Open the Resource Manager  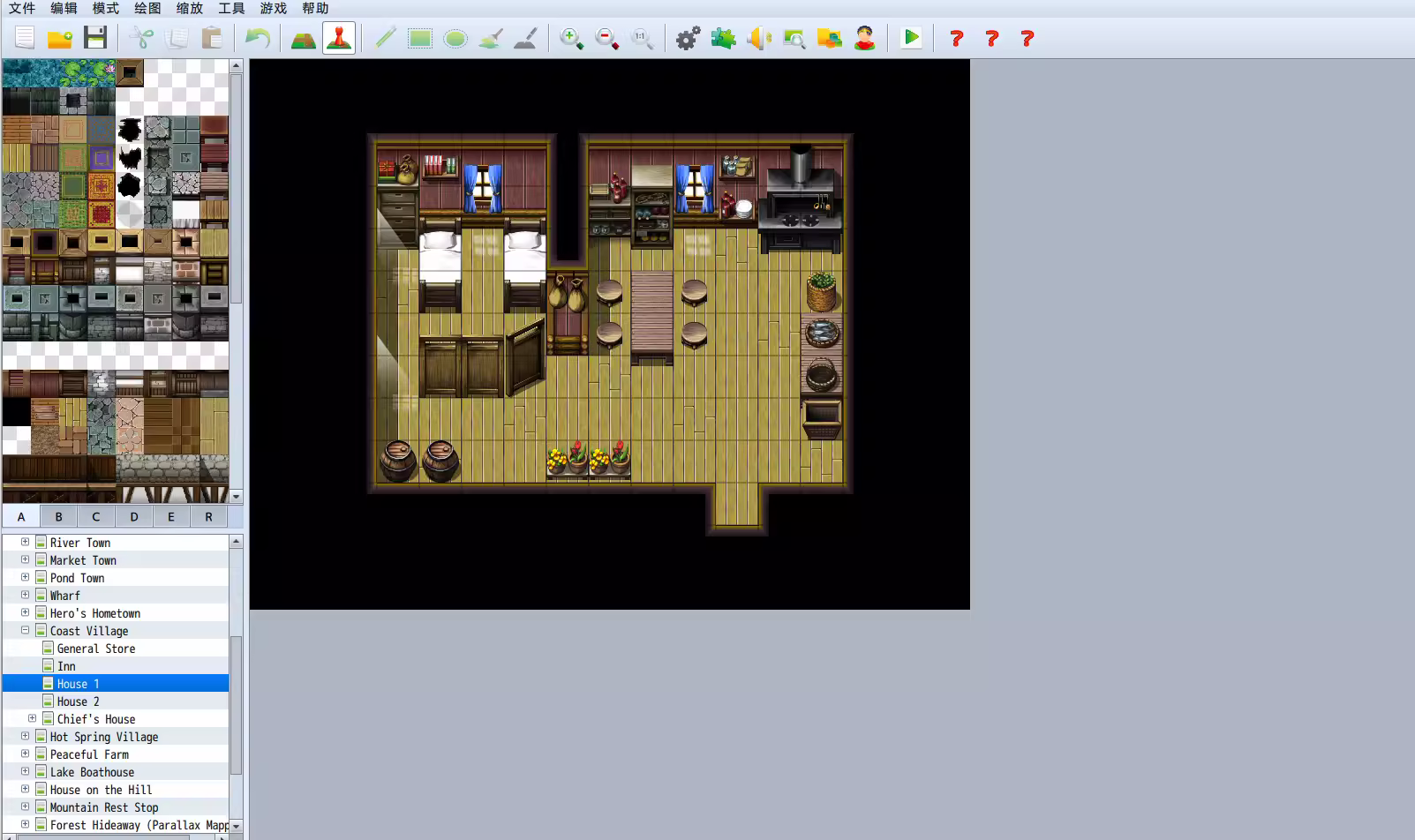tap(830, 38)
